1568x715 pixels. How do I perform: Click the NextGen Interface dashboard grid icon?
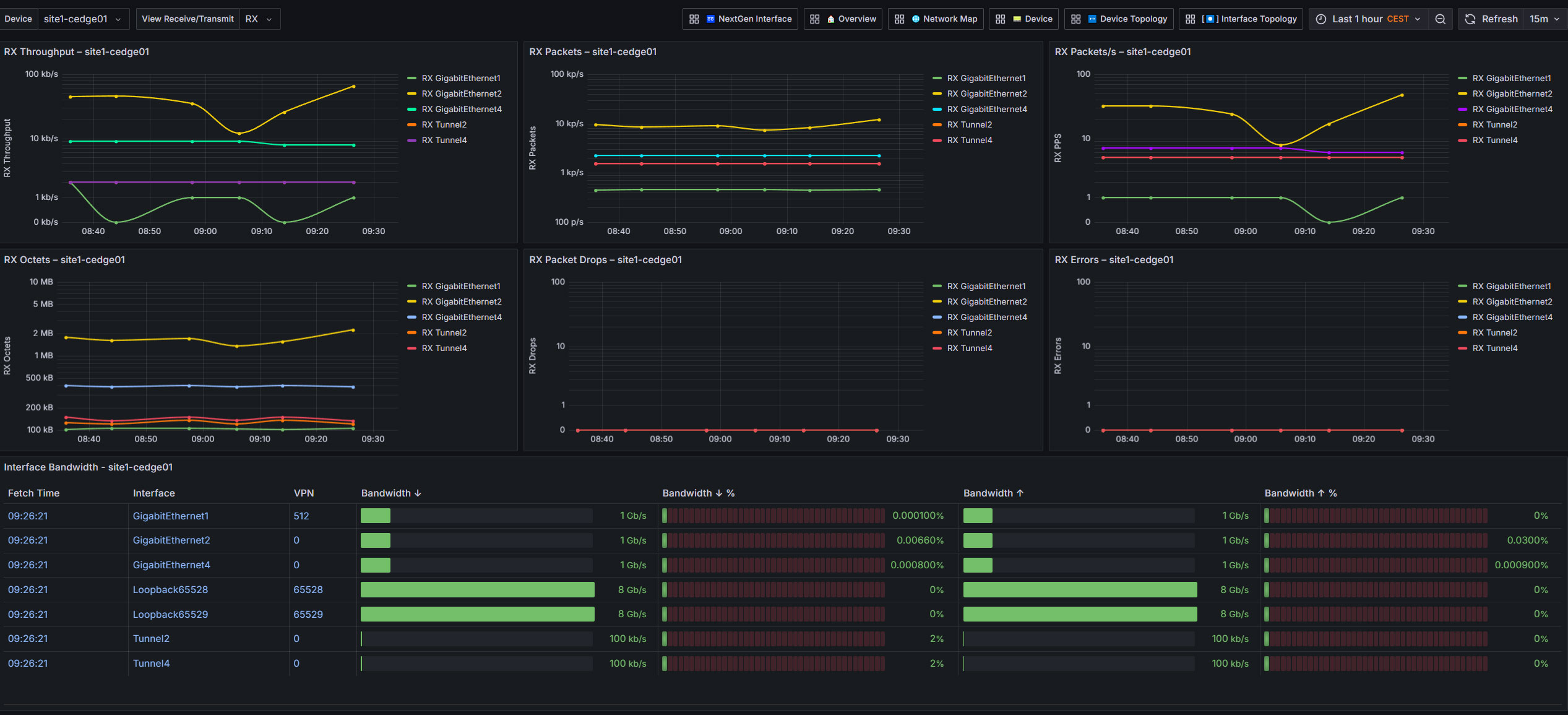point(694,19)
